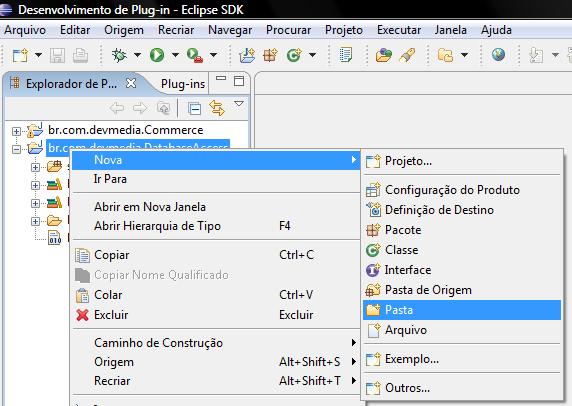Viewport: 572px width, 406px height.
Task: Select br.com.devmedia.Commerce project in tree
Action: (x=125, y=130)
